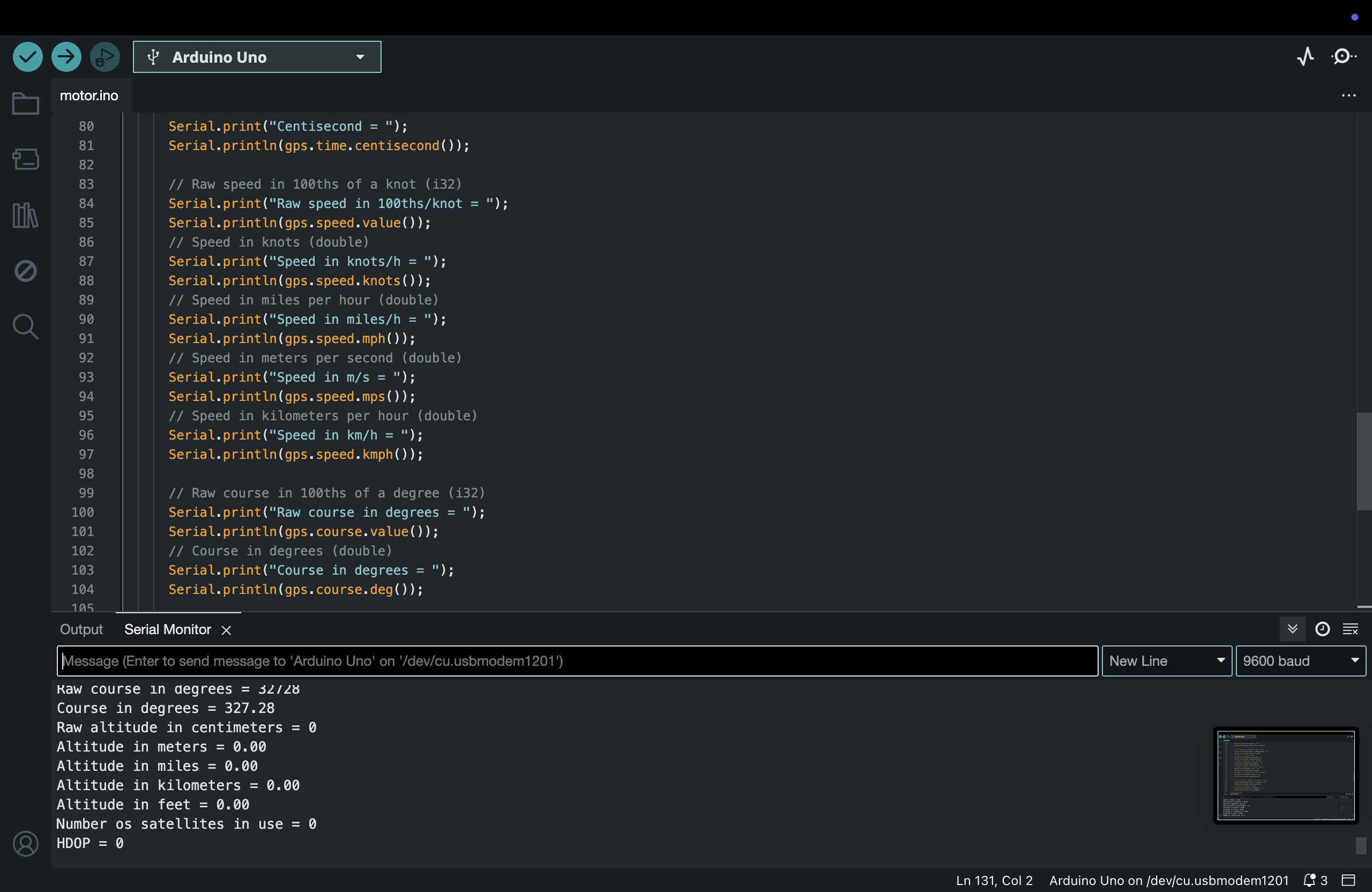Screen dimensions: 1372x892
Task: Toggle timestamp display in the Serial Monitor
Action: click(1322, 628)
